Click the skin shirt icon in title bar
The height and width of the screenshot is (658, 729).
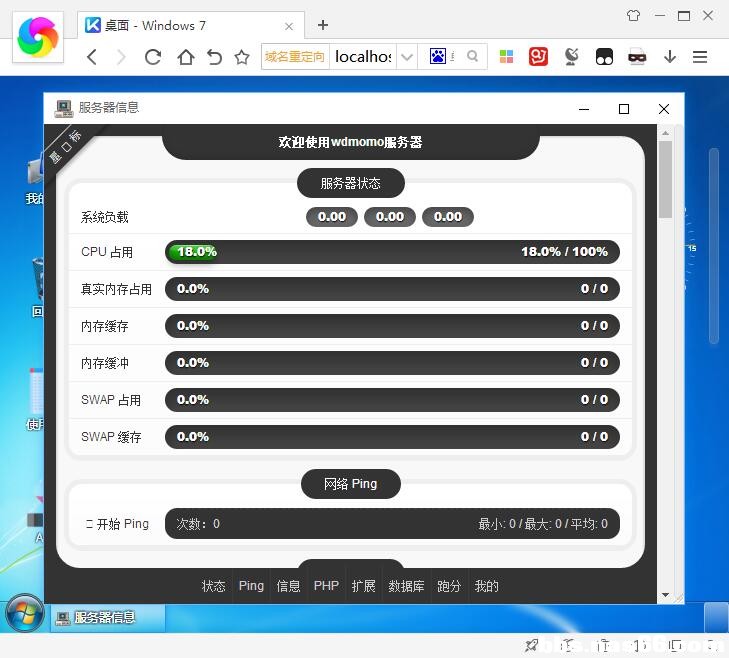(633, 16)
